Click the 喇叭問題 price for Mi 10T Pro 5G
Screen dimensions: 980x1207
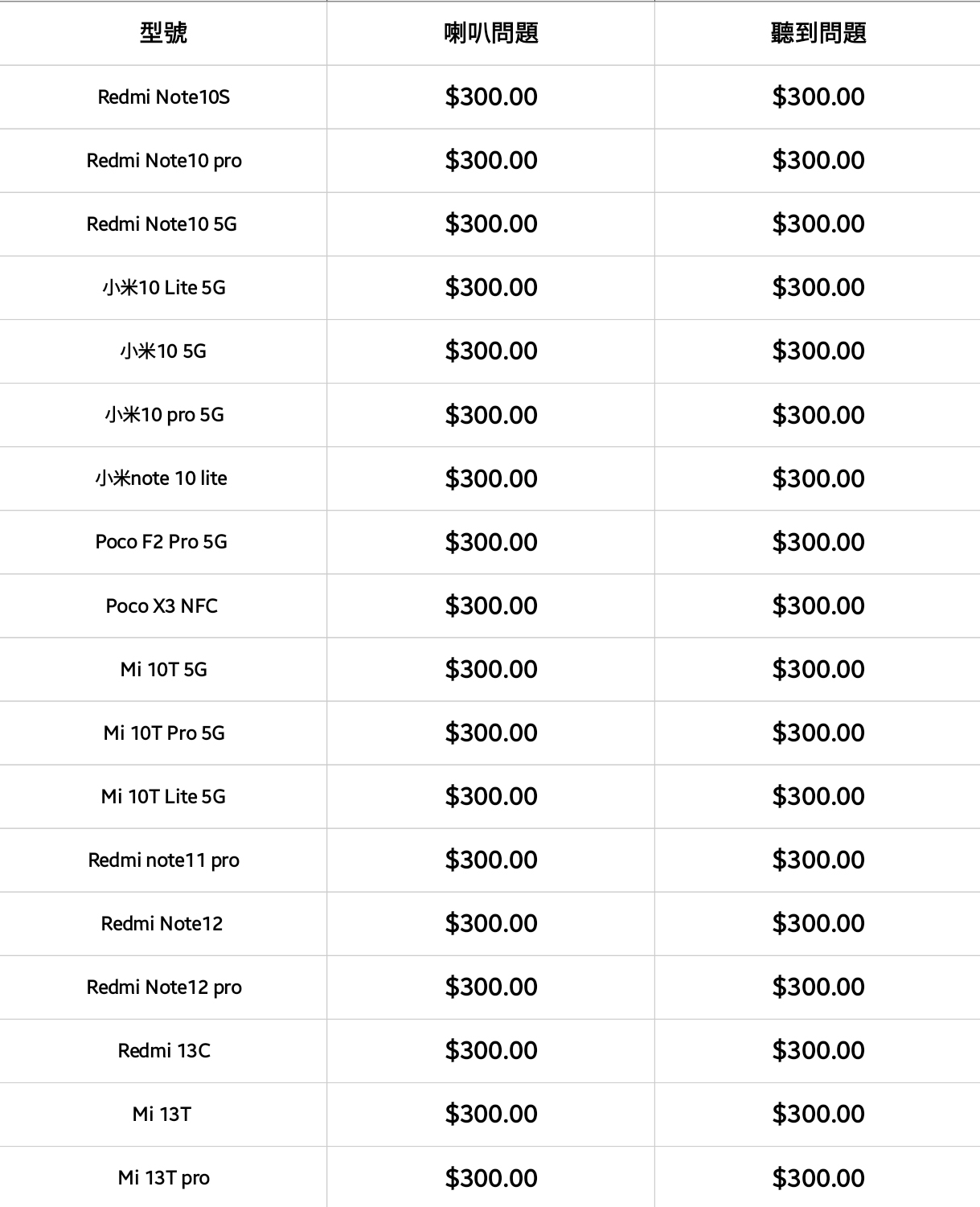click(x=491, y=733)
